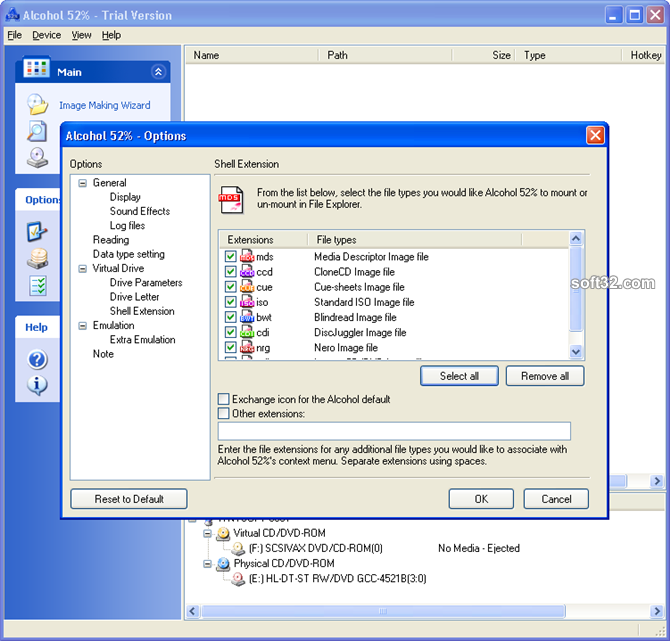Select Log files in options tree
670x641 pixels.
(x=127, y=225)
